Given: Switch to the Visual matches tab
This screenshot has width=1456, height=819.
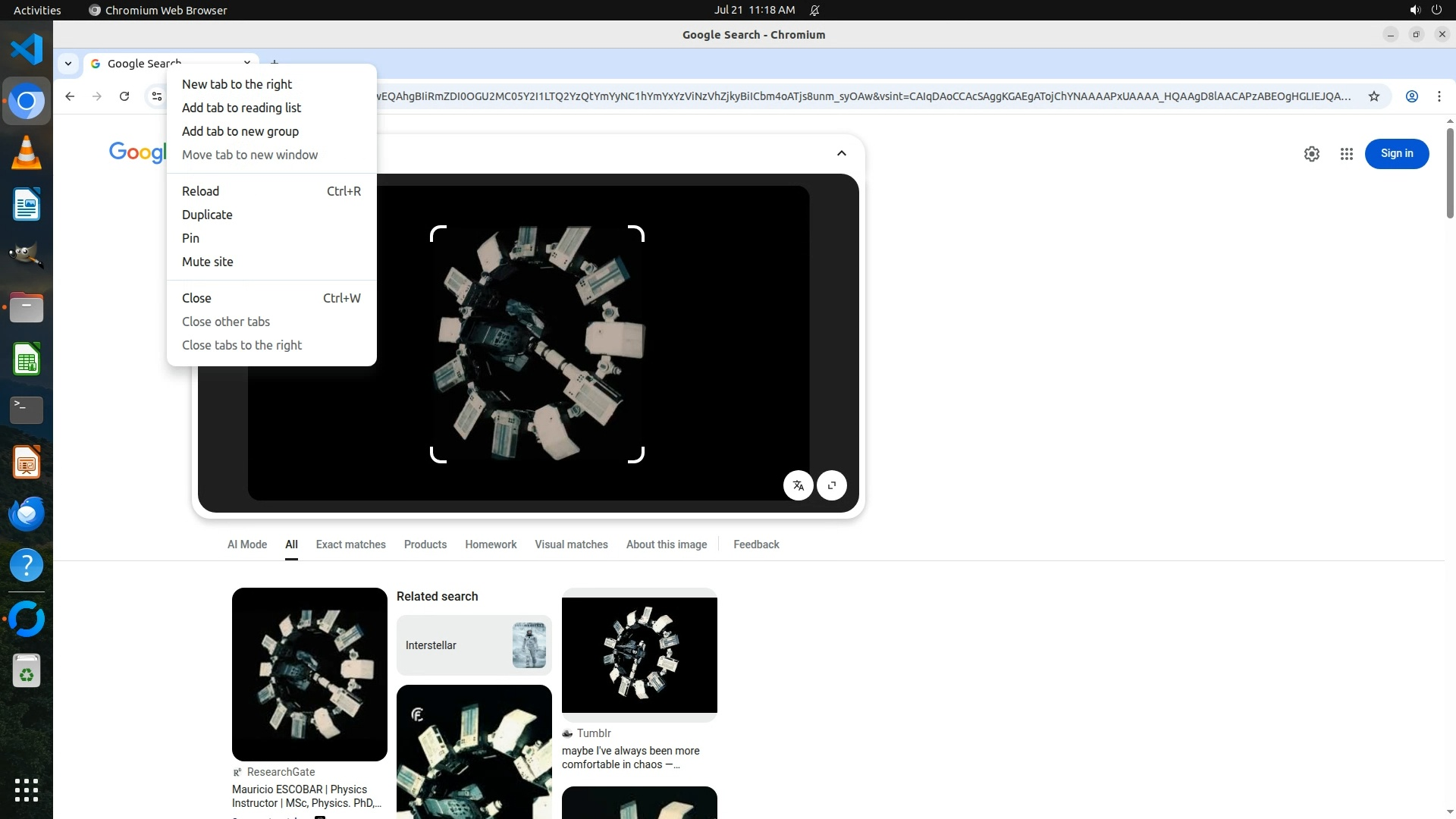Looking at the screenshot, I should coord(571,544).
